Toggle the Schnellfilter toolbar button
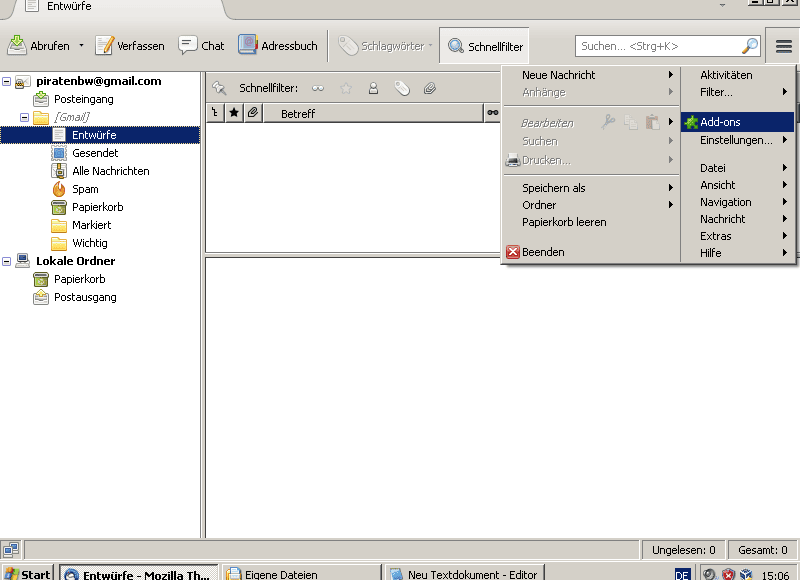This screenshot has width=800, height=580. point(485,46)
